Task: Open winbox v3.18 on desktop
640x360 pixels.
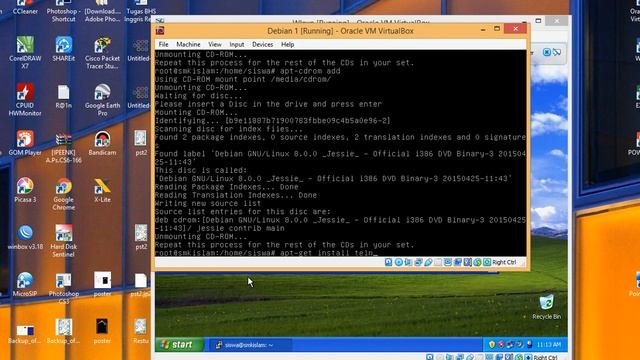Action: click(25, 238)
